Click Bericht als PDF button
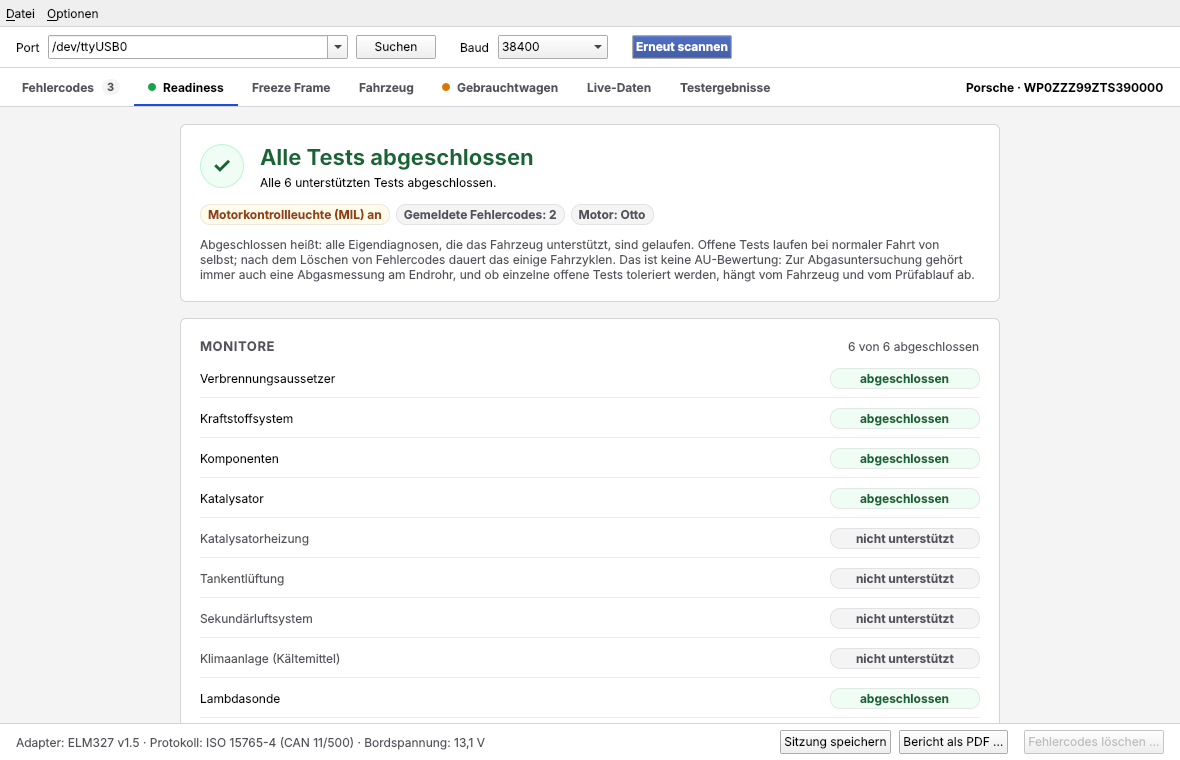 pos(953,741)
